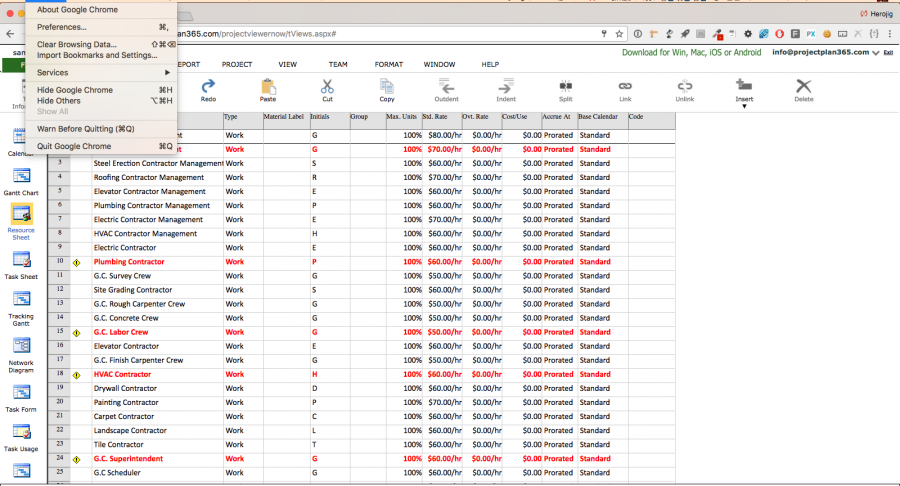Click the Link tasks chain icon
This screenshot has height=486, width=900.
[625, 86]
